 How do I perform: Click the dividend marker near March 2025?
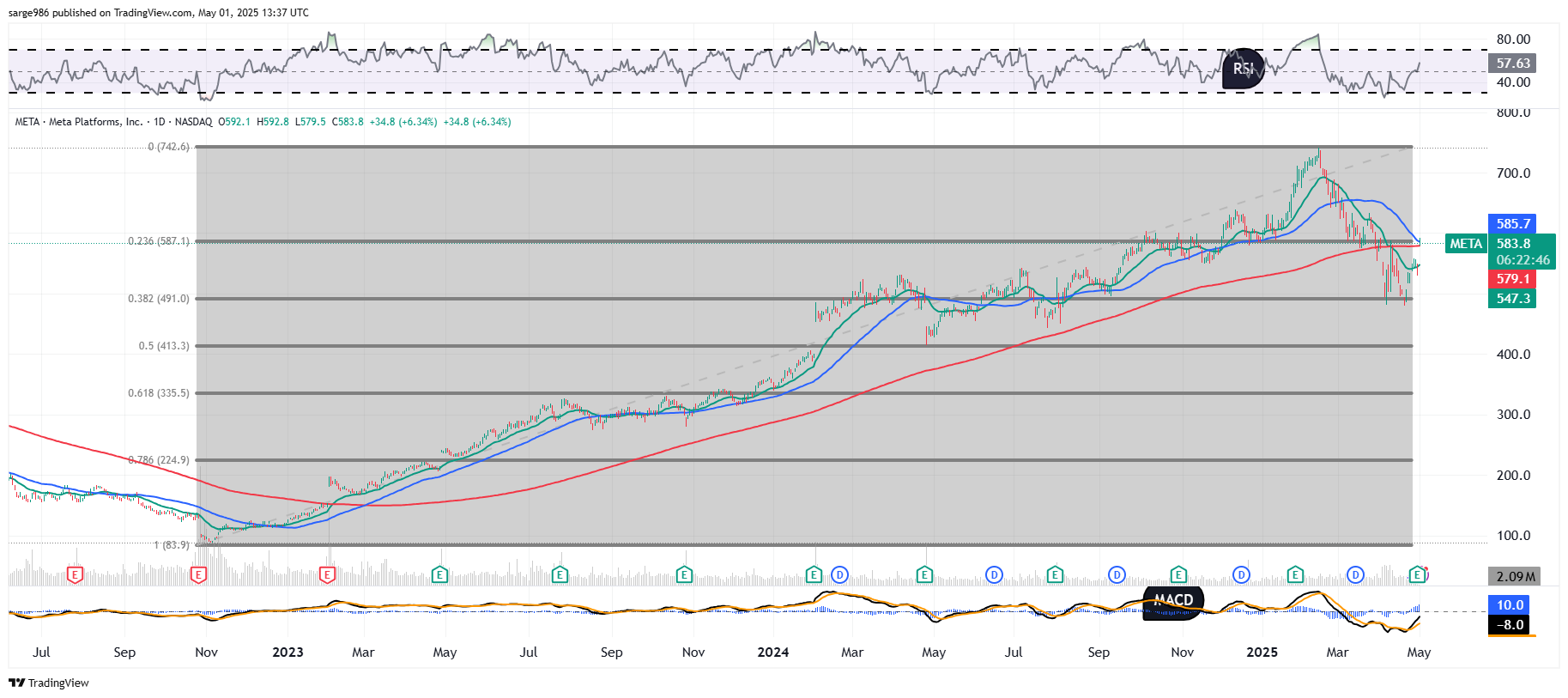pos(1355,574)
